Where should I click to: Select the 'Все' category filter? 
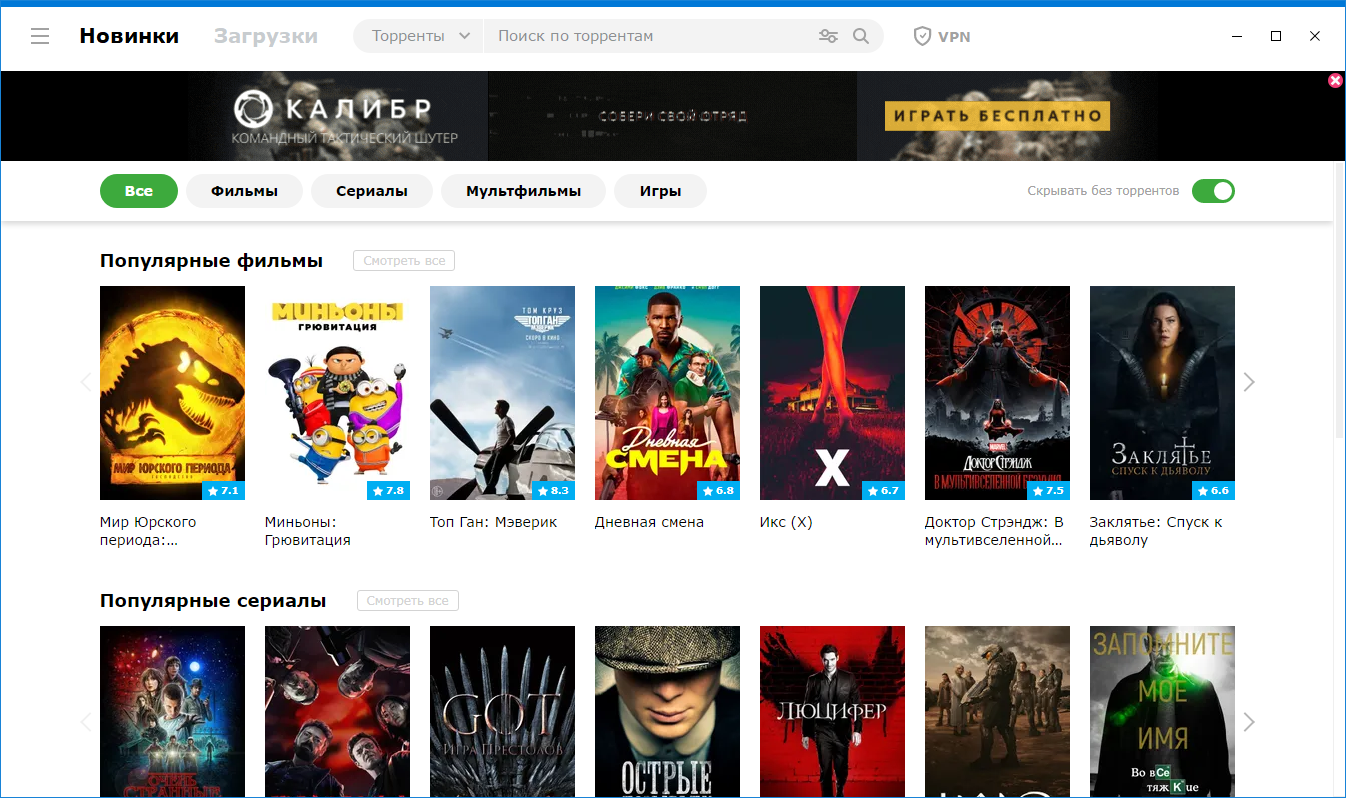(139, 191)
